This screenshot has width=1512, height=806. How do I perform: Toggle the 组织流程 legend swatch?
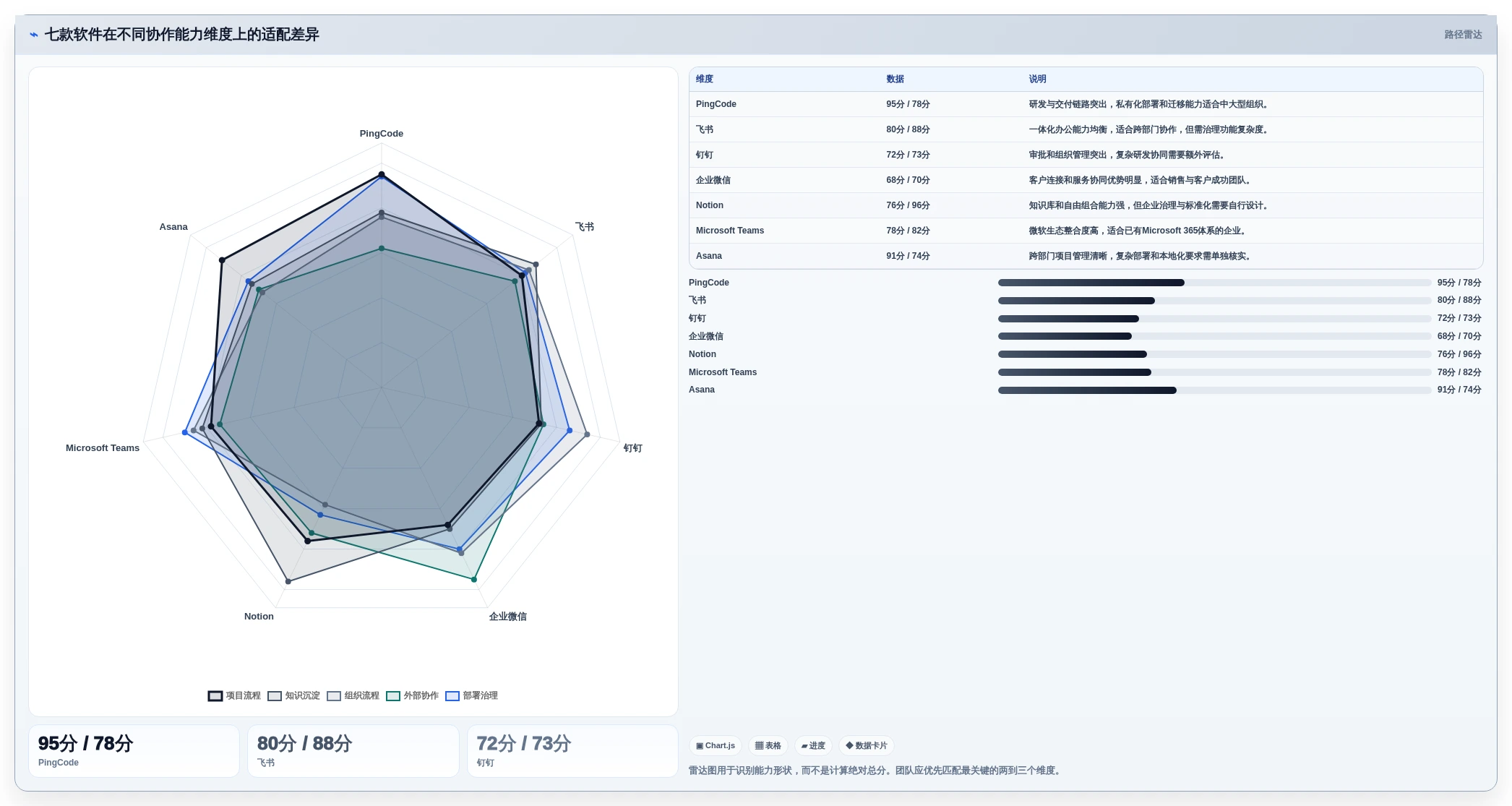pyautogui.click(x=334, y=696)
